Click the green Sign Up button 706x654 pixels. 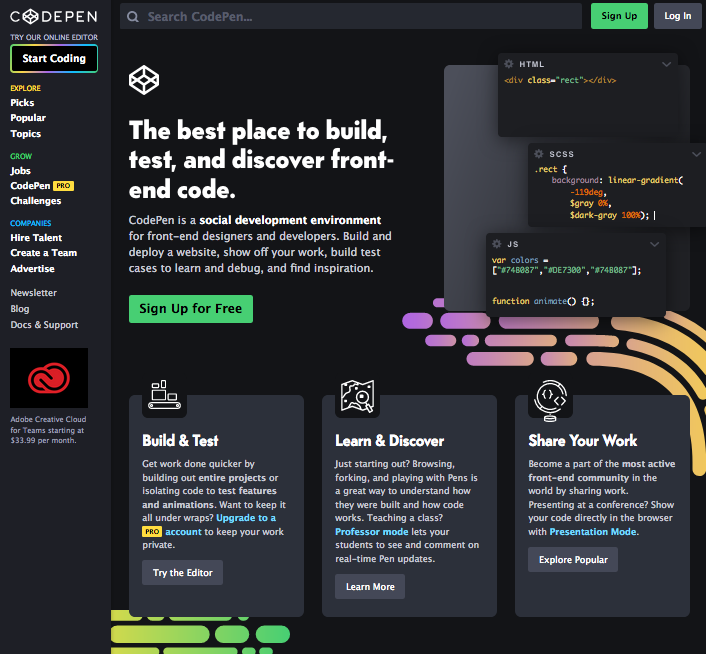click(619, 16)
